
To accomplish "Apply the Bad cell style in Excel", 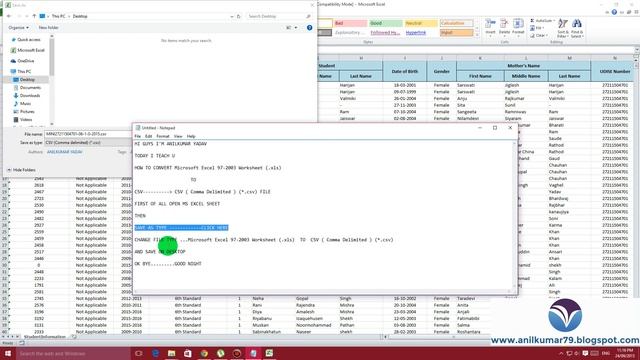I will click(350, 23).
